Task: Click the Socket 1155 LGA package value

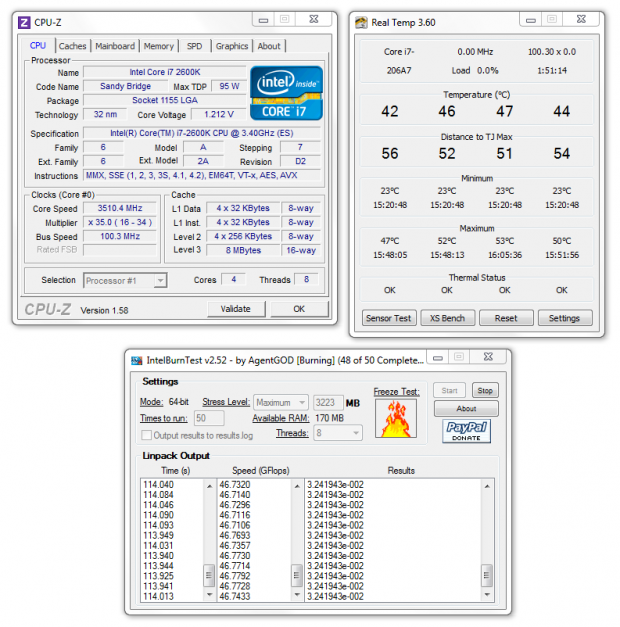Action: coord(164,100)
